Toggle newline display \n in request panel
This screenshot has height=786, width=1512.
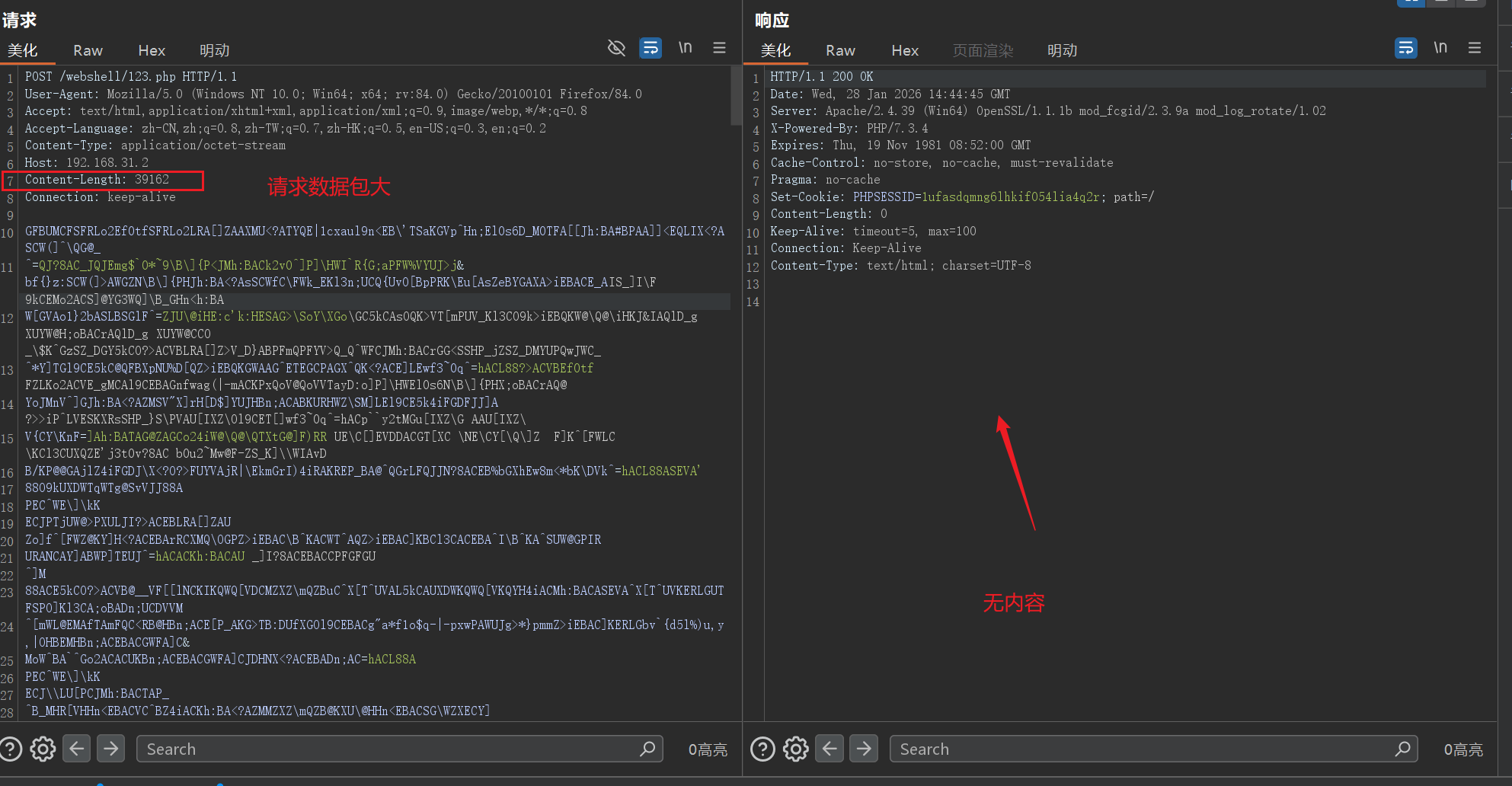tap(685, 48)
